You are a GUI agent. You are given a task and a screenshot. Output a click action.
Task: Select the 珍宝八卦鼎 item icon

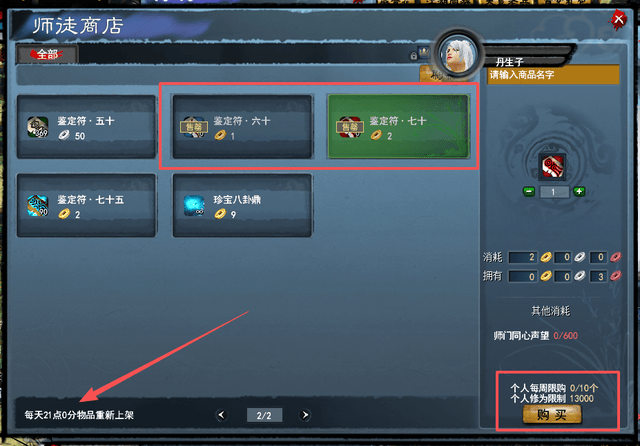(x=194, y=206)
